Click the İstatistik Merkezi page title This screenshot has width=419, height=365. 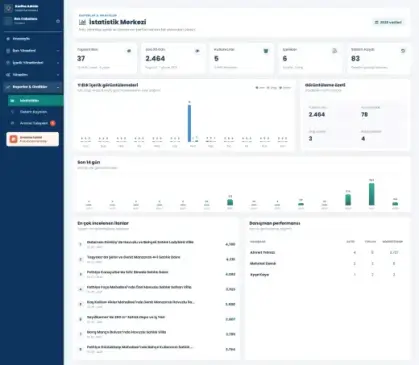click(x=117, y=22)
